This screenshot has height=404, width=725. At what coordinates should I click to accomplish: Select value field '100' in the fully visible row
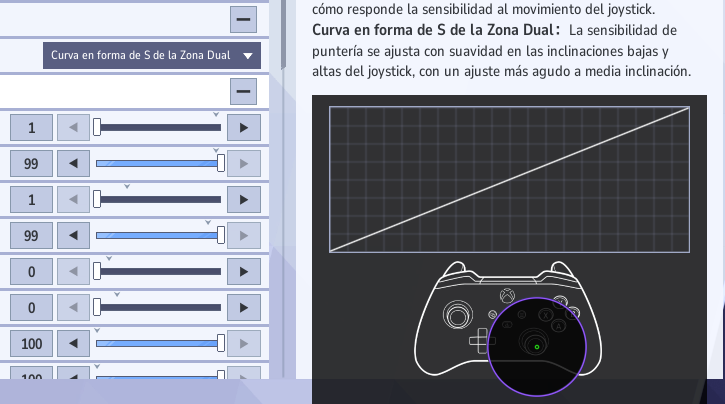pos(31,344)
